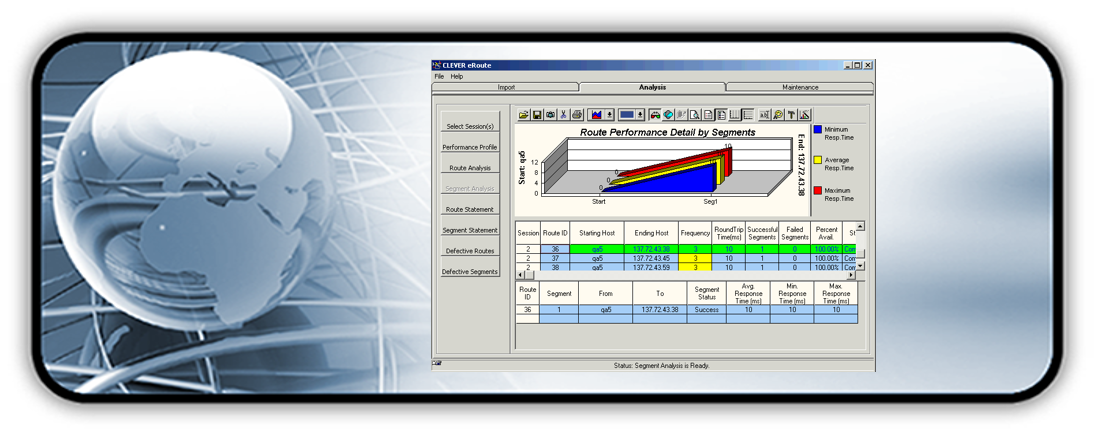This screenshot has width=1094, height=436.
Task: Click the zoom magnifier toolbar icon
Action: 778,114
